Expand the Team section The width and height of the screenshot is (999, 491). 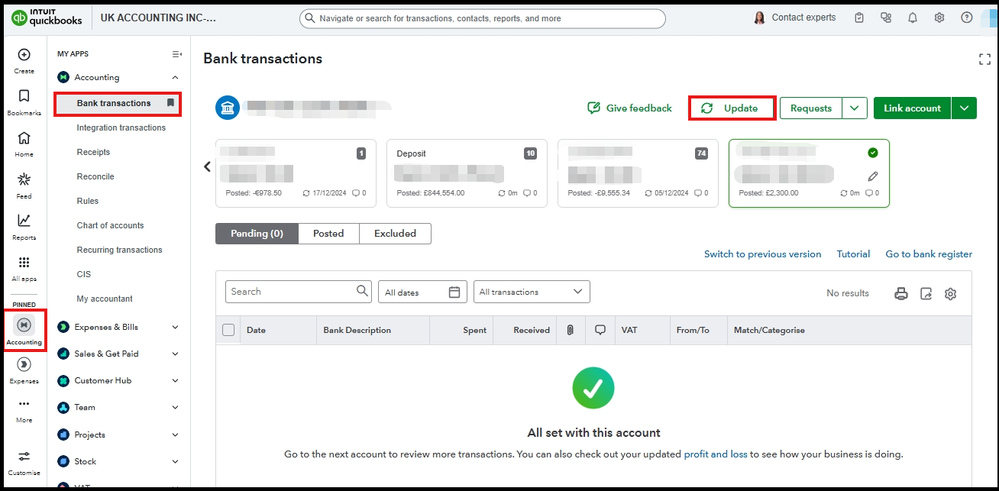click(x=175, y=408)
